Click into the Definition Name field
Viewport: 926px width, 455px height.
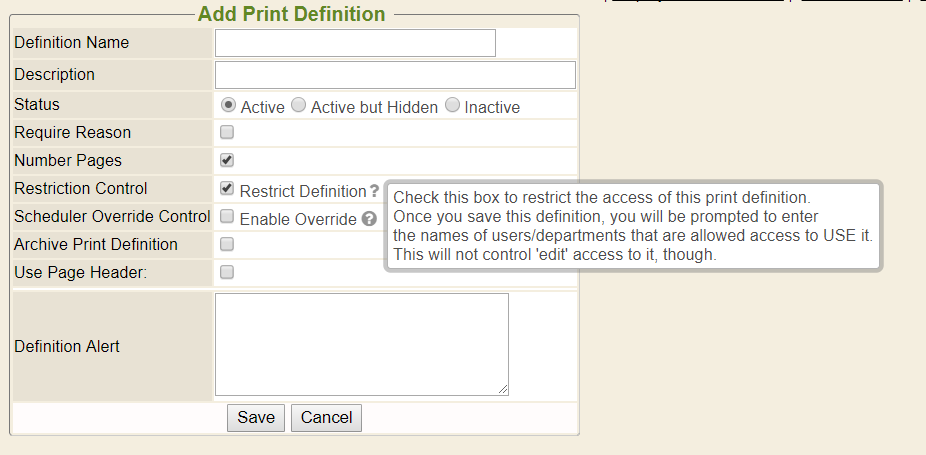point(355,43)
